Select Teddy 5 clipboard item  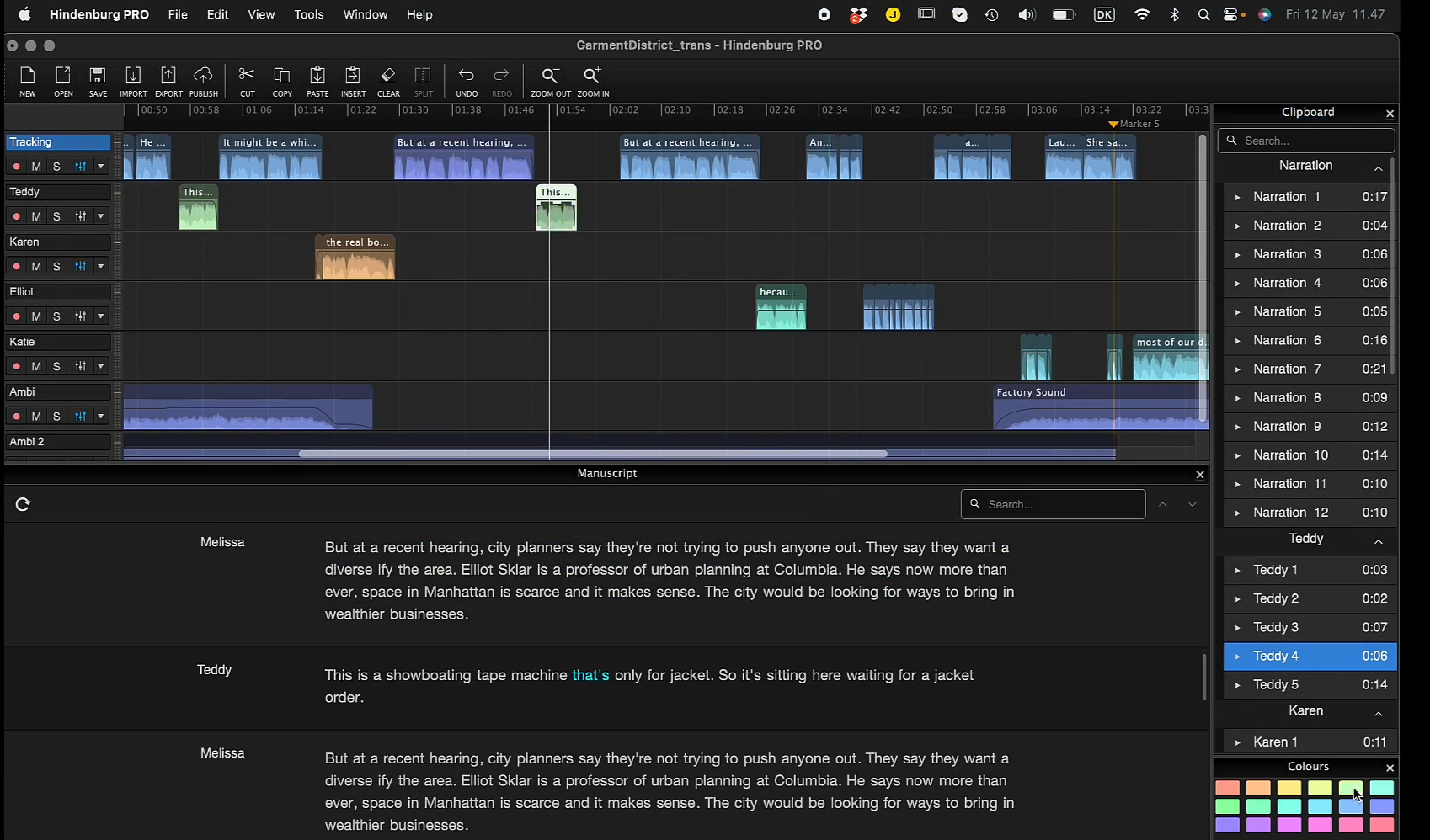pos(1310,684)
